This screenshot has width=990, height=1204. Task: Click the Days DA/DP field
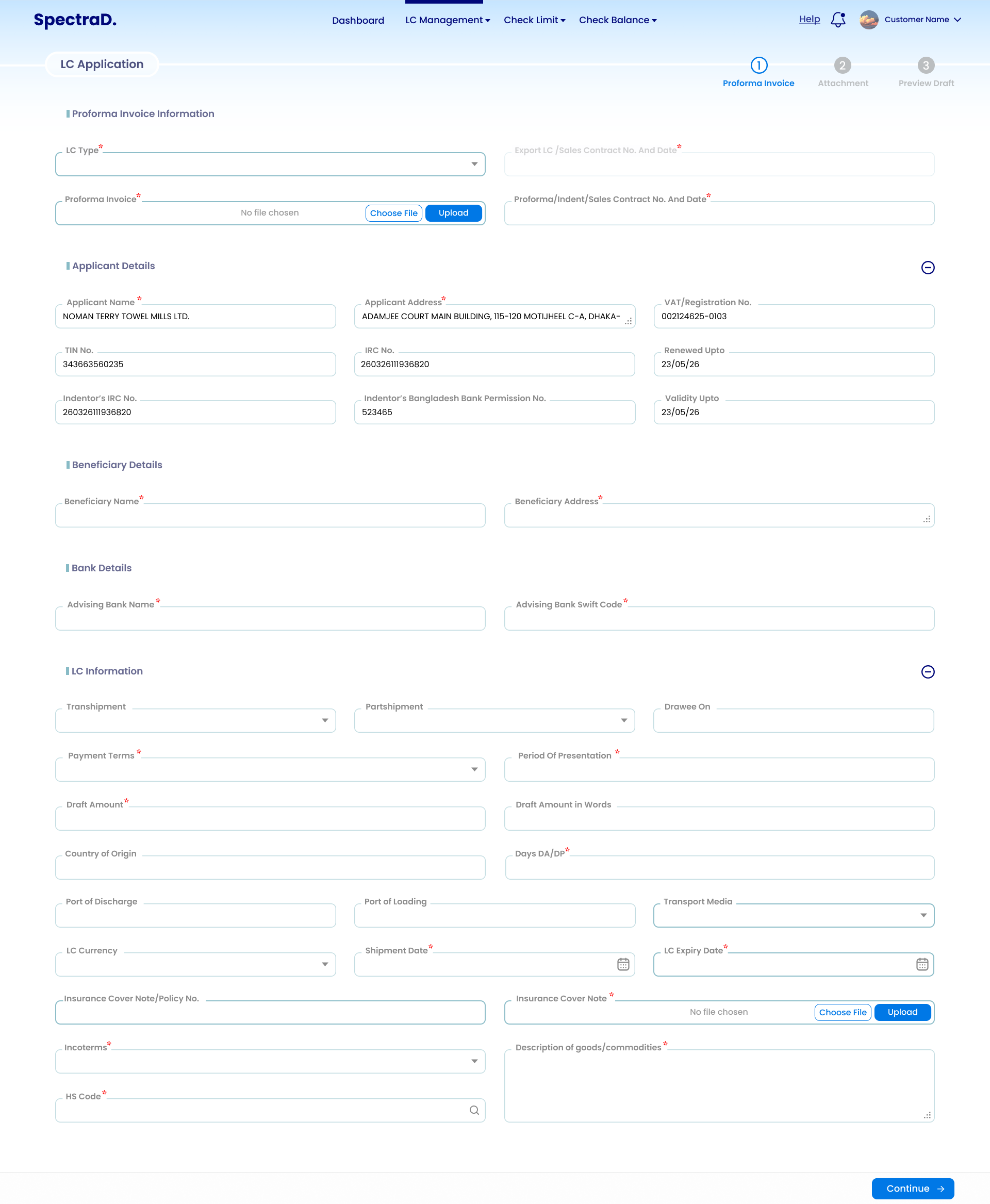coord(719,867)
